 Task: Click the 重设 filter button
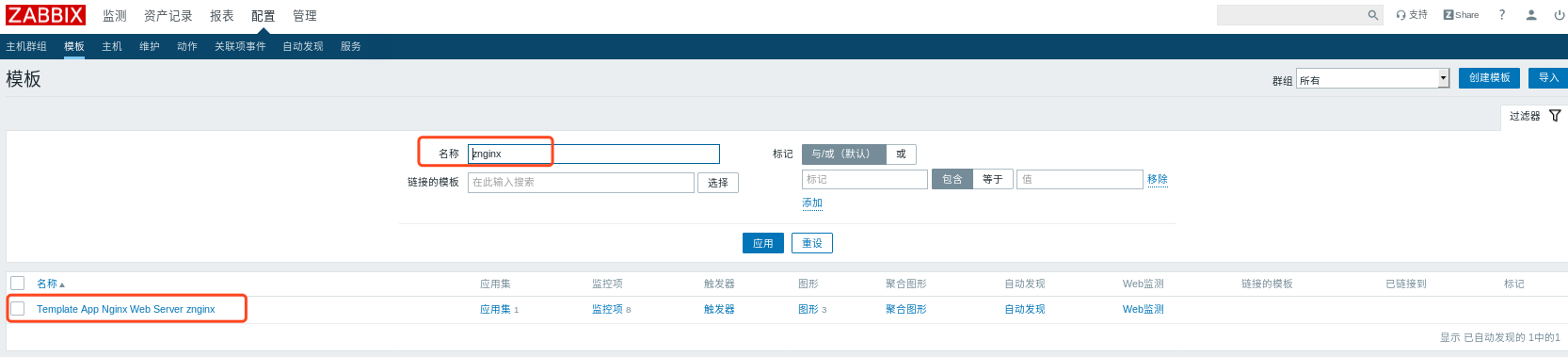[x=812, y=243]
